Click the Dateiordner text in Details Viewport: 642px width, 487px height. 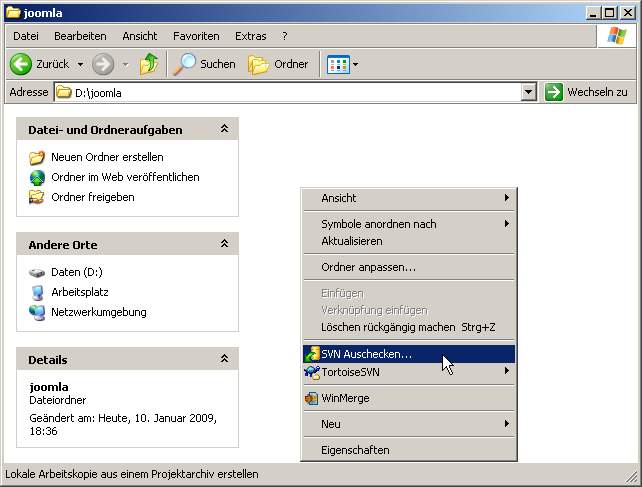pyautogui.click(x=57, y=400)
